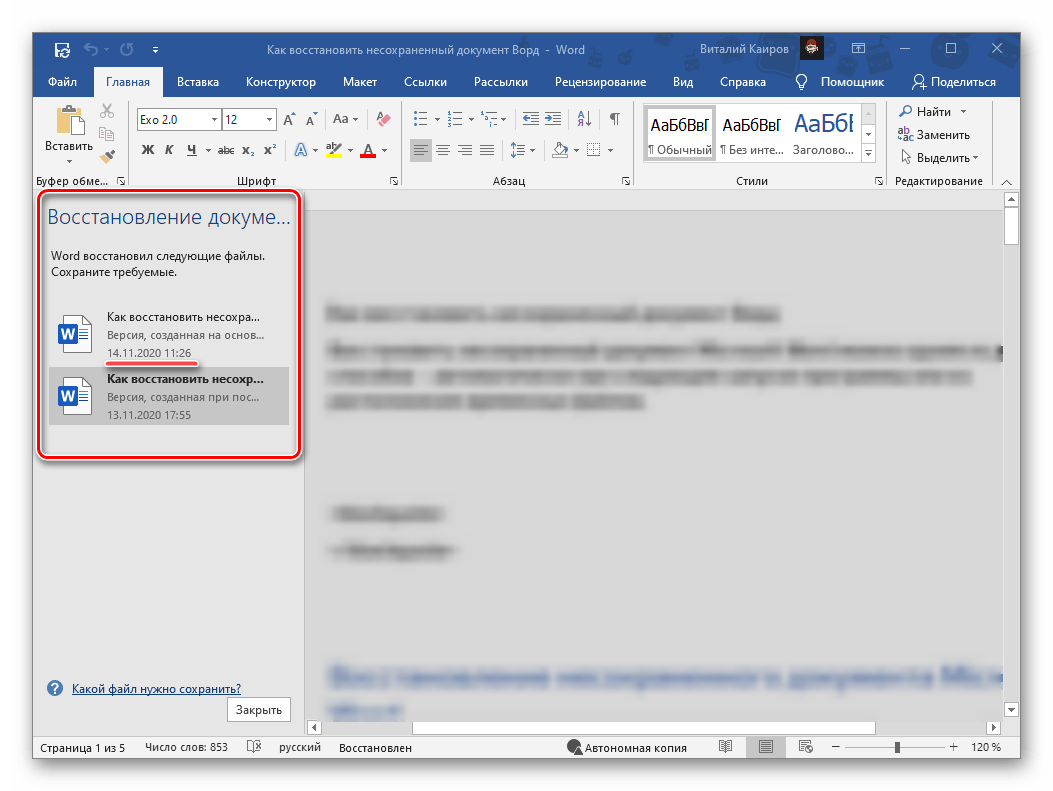Click the Format Painter brush icon
Image resolution: width=1053 pixels, height=791 pixels.
pyautogui.click(x=108, y=157)
